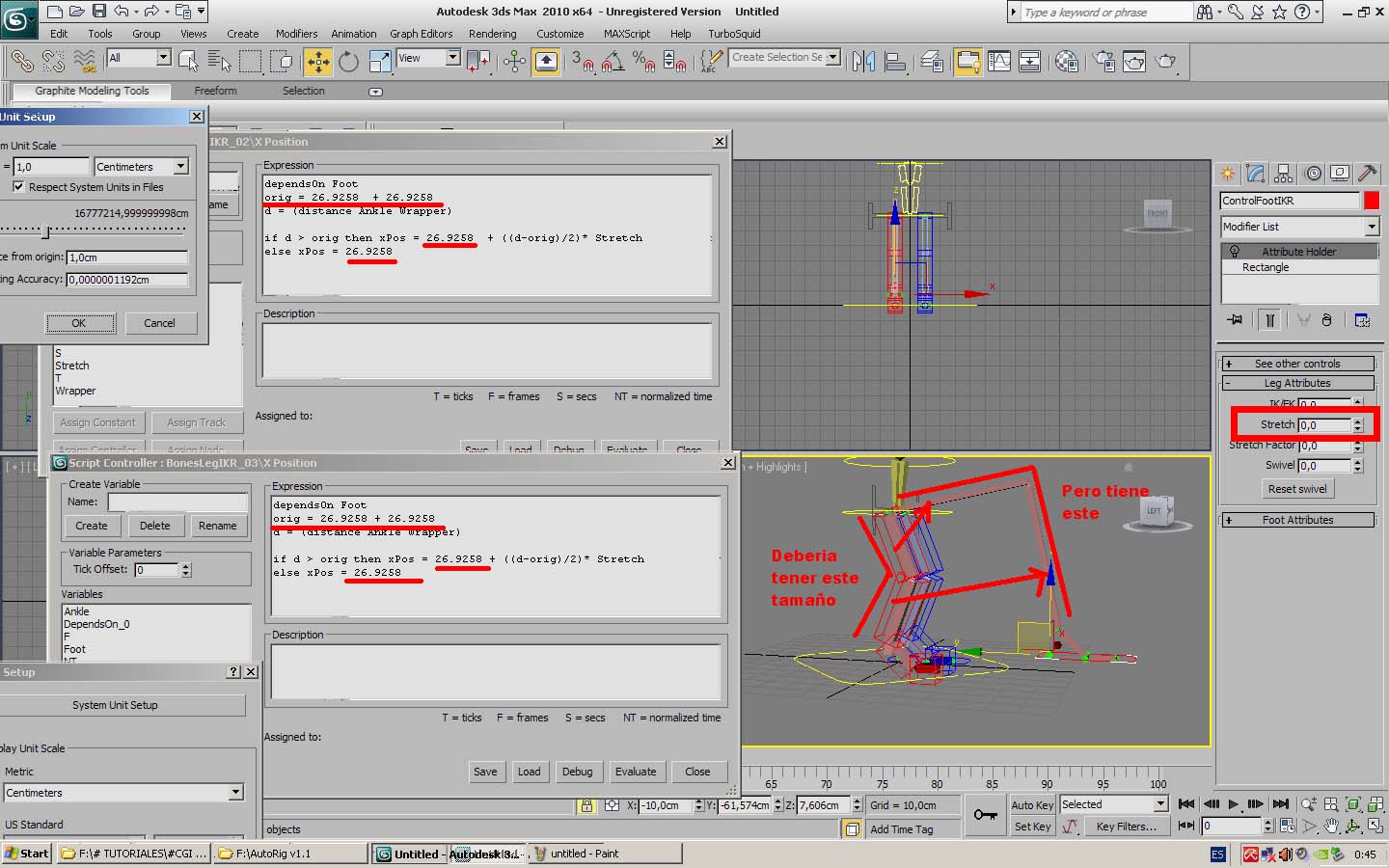
Task: Click the Create variable button
Action: (x=92, y=526)
